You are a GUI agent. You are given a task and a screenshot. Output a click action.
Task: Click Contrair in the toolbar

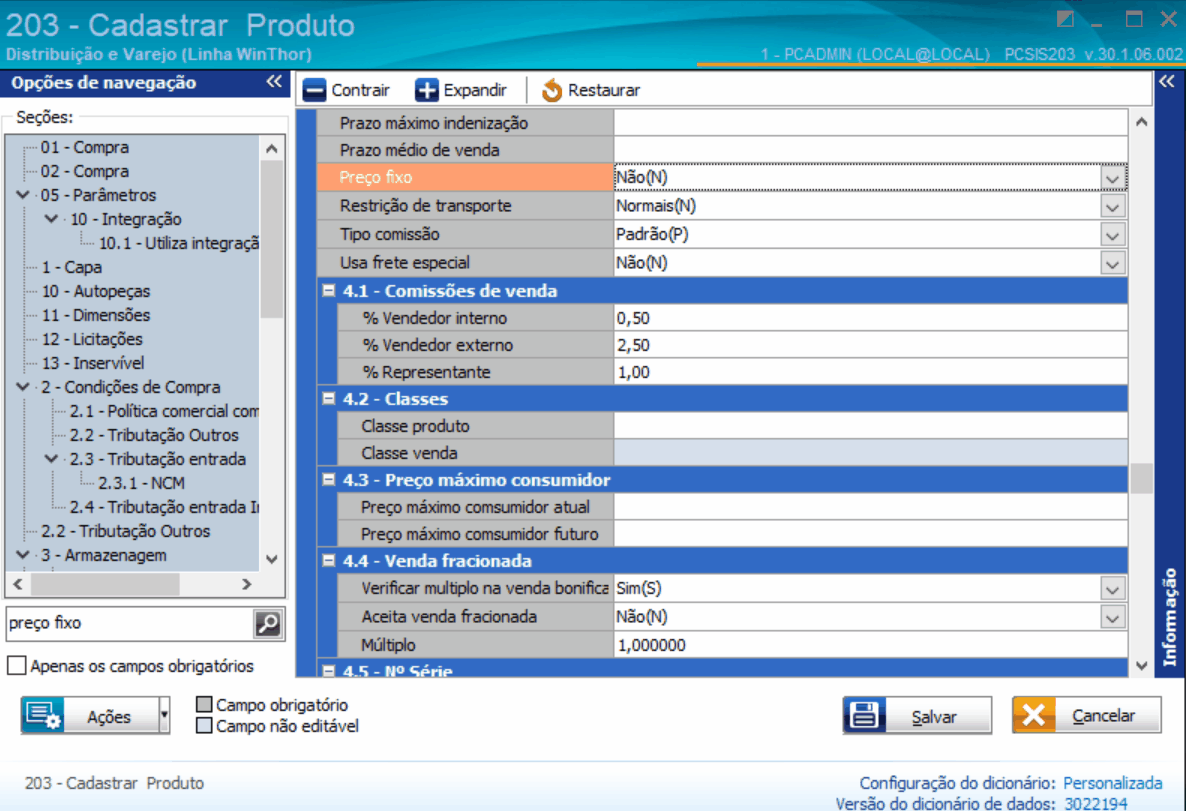click(346, 90)
